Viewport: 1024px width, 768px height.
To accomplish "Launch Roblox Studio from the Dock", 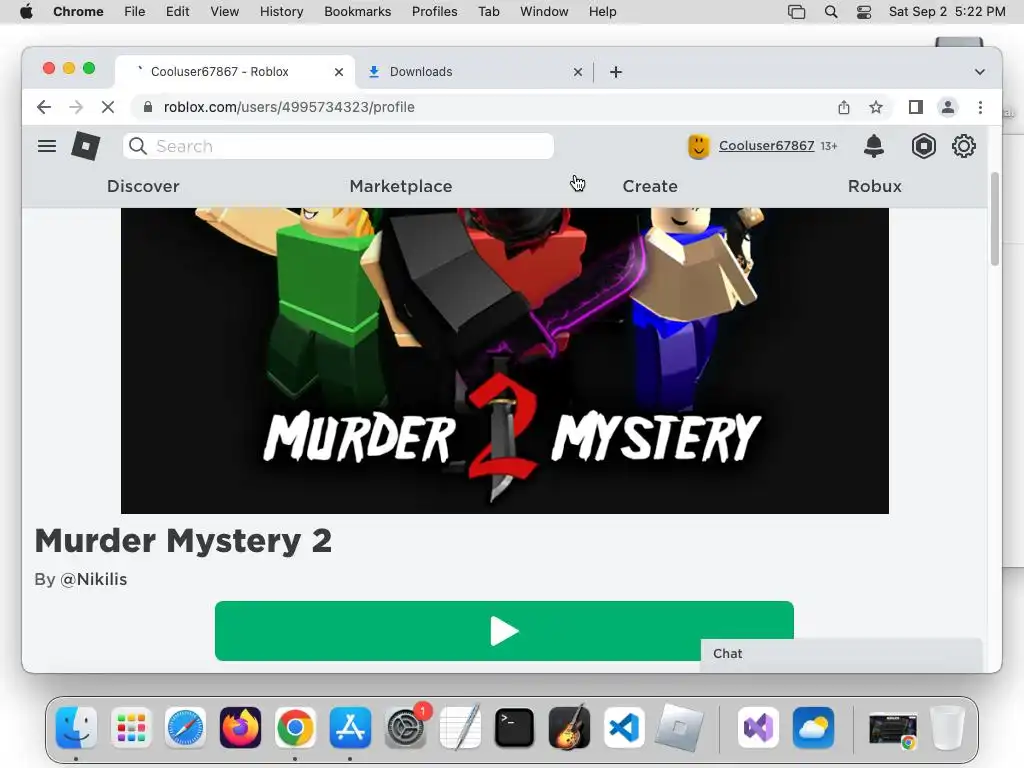I will (679, 728).
